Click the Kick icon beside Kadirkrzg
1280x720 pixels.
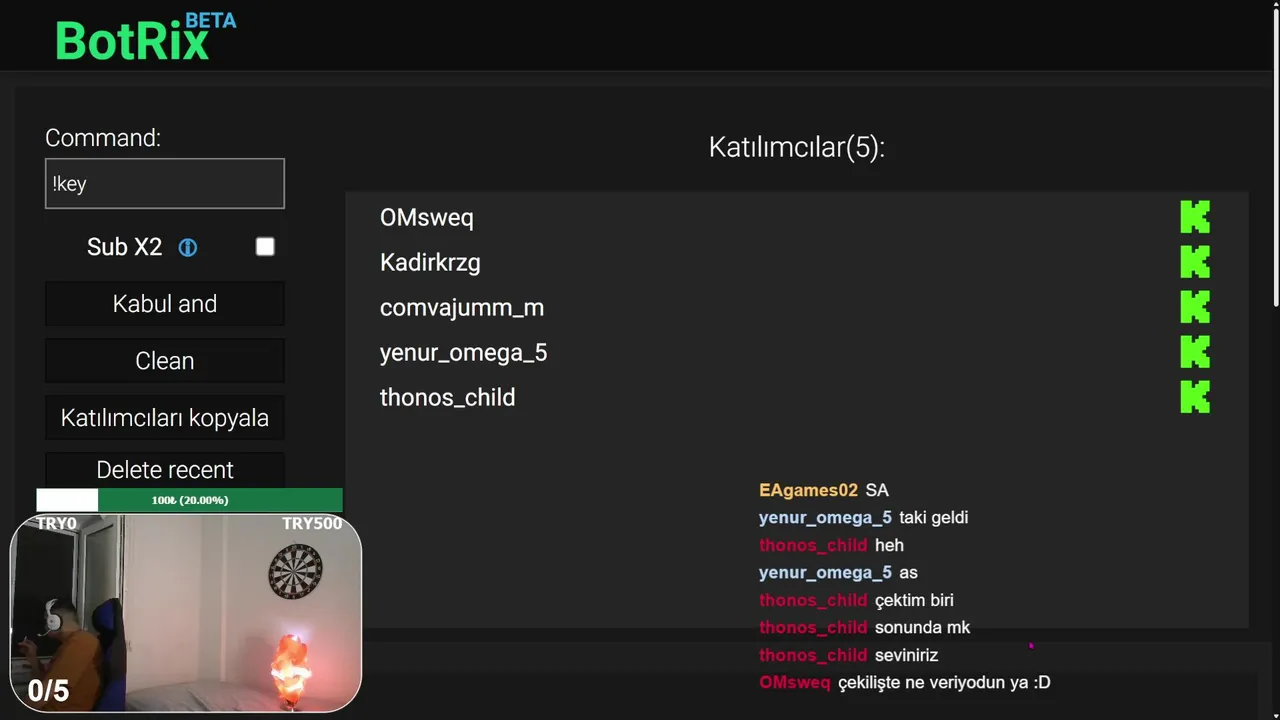pyautogui.click(x=1195, y=262)
